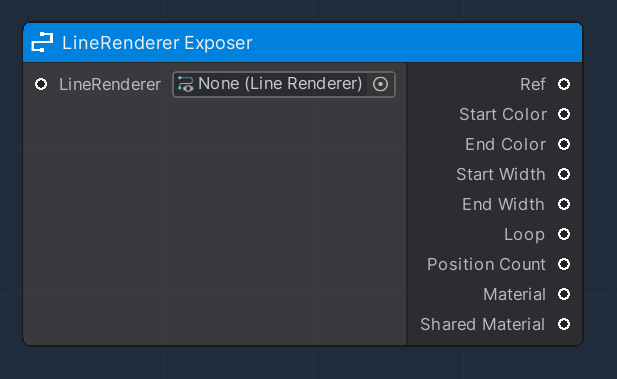This screenshot has height=379, width=617.
Task: Click the Start Color label
Action: coord(503,115)
